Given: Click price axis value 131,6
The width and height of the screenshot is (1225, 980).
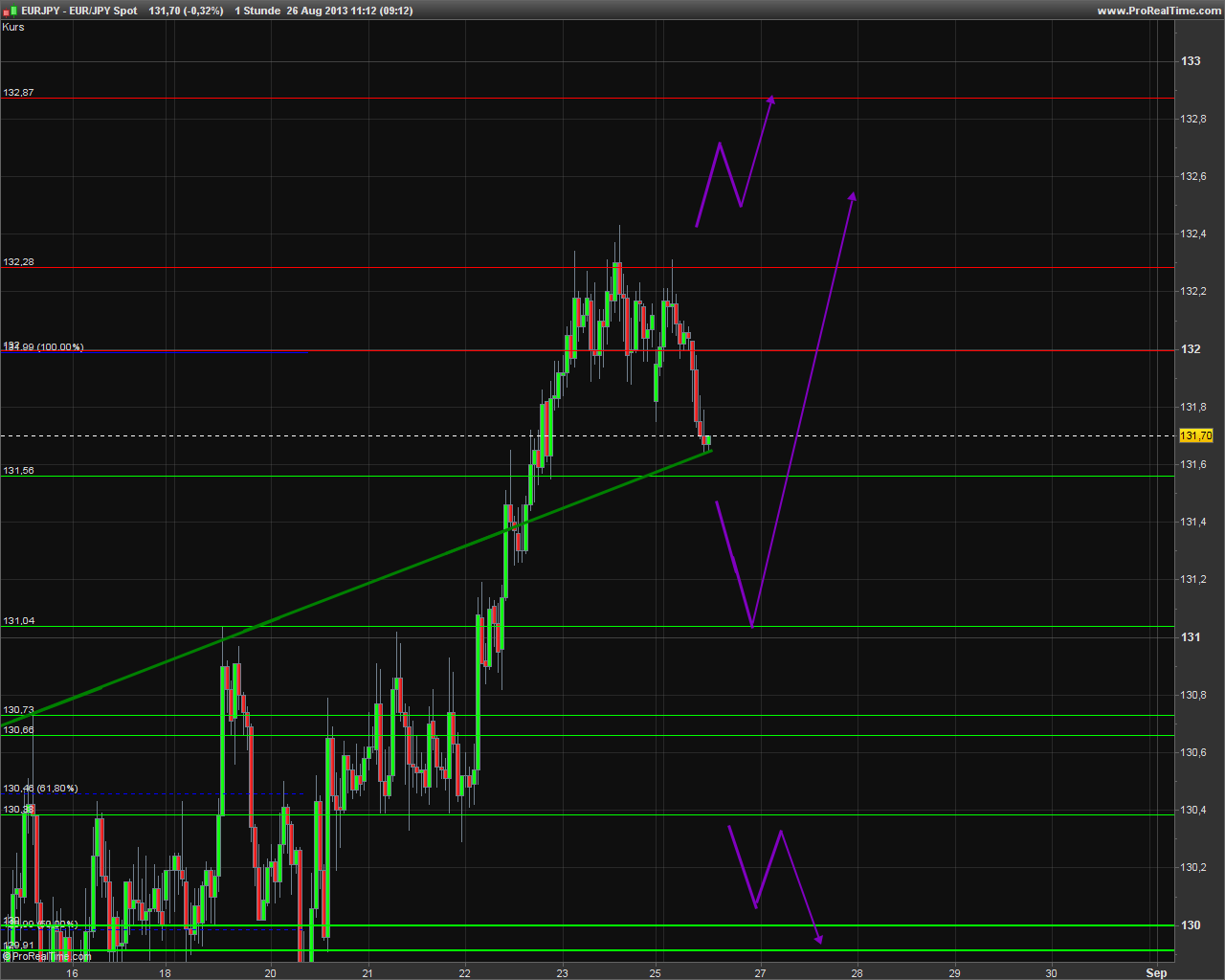Looking at the screenshot, I should (x=1193, y=464).
